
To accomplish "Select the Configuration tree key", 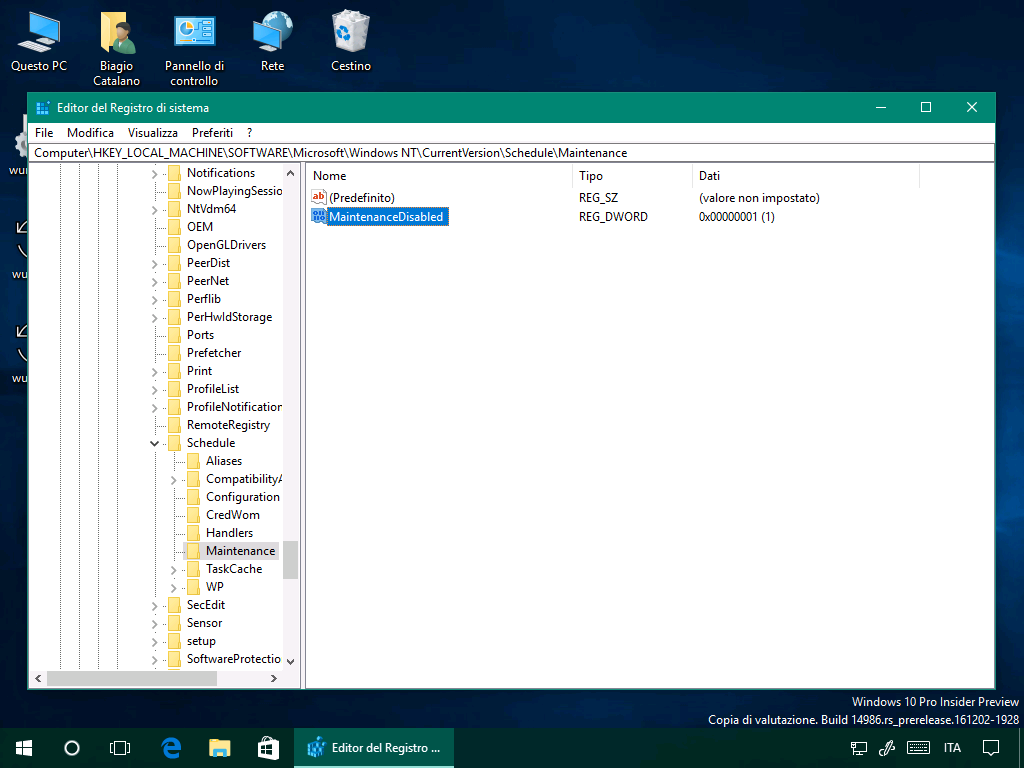I will 242,497.
